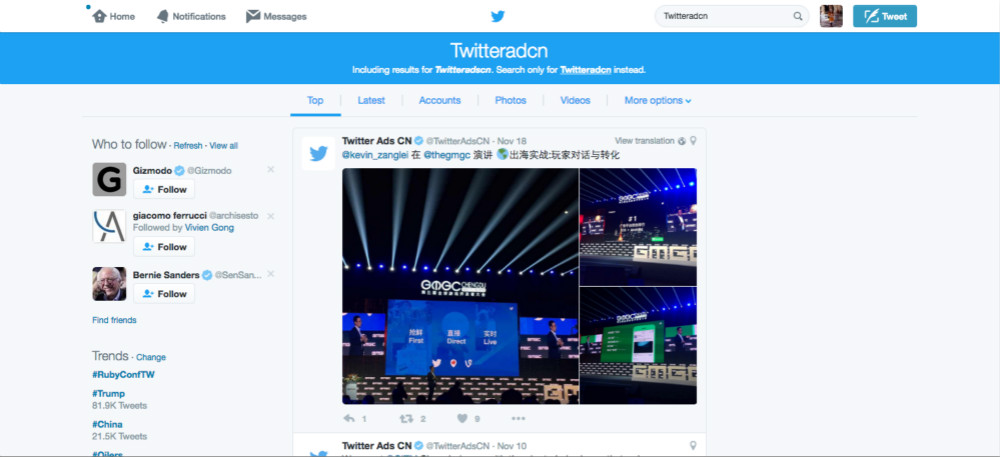Open #China trend
The height and width of the screenshot is (457, 1000).
click(x=107, y=424)
